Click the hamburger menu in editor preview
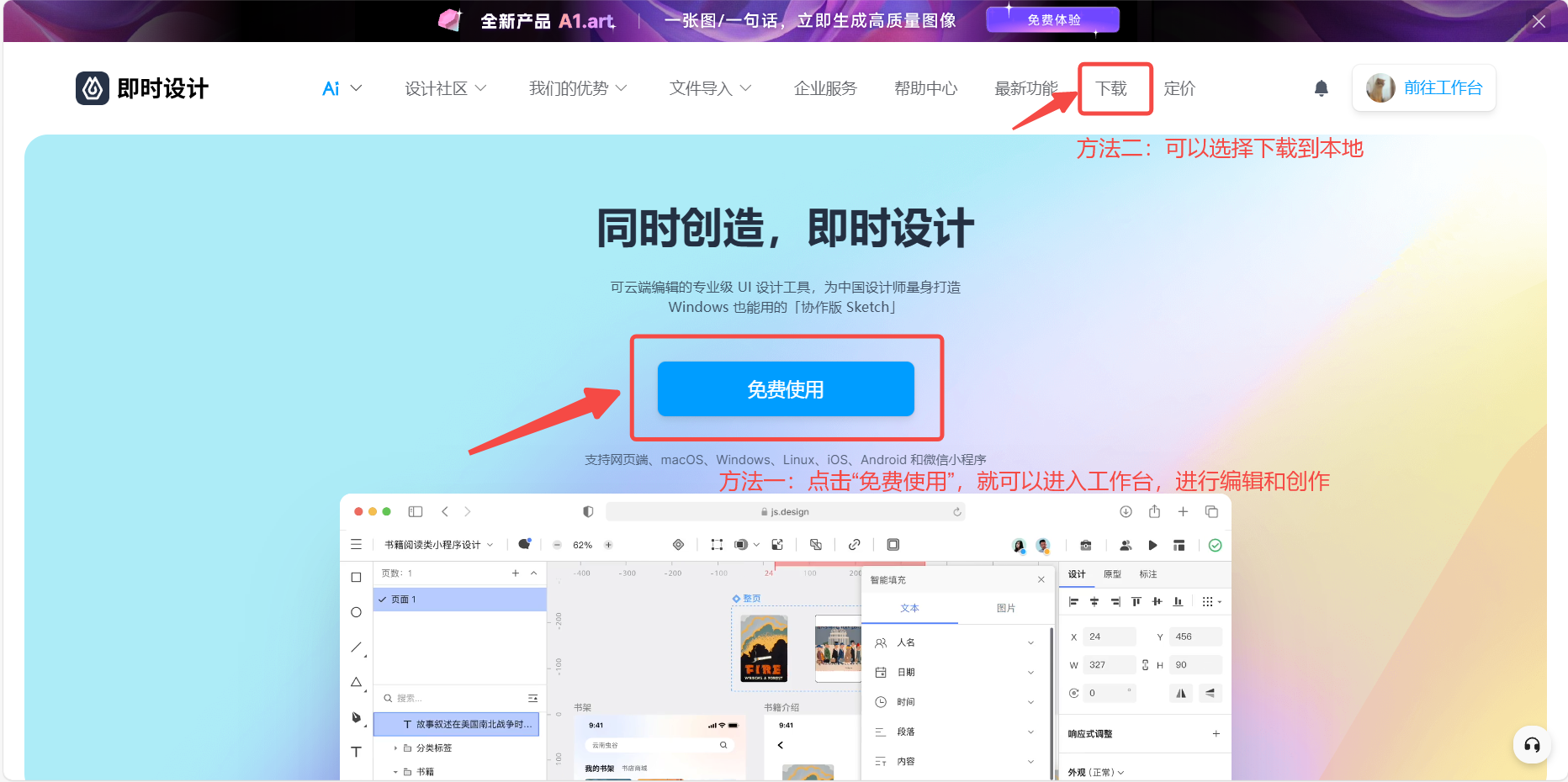The width and height of the screenshot is (1568, 782). [x=356, y=545]
